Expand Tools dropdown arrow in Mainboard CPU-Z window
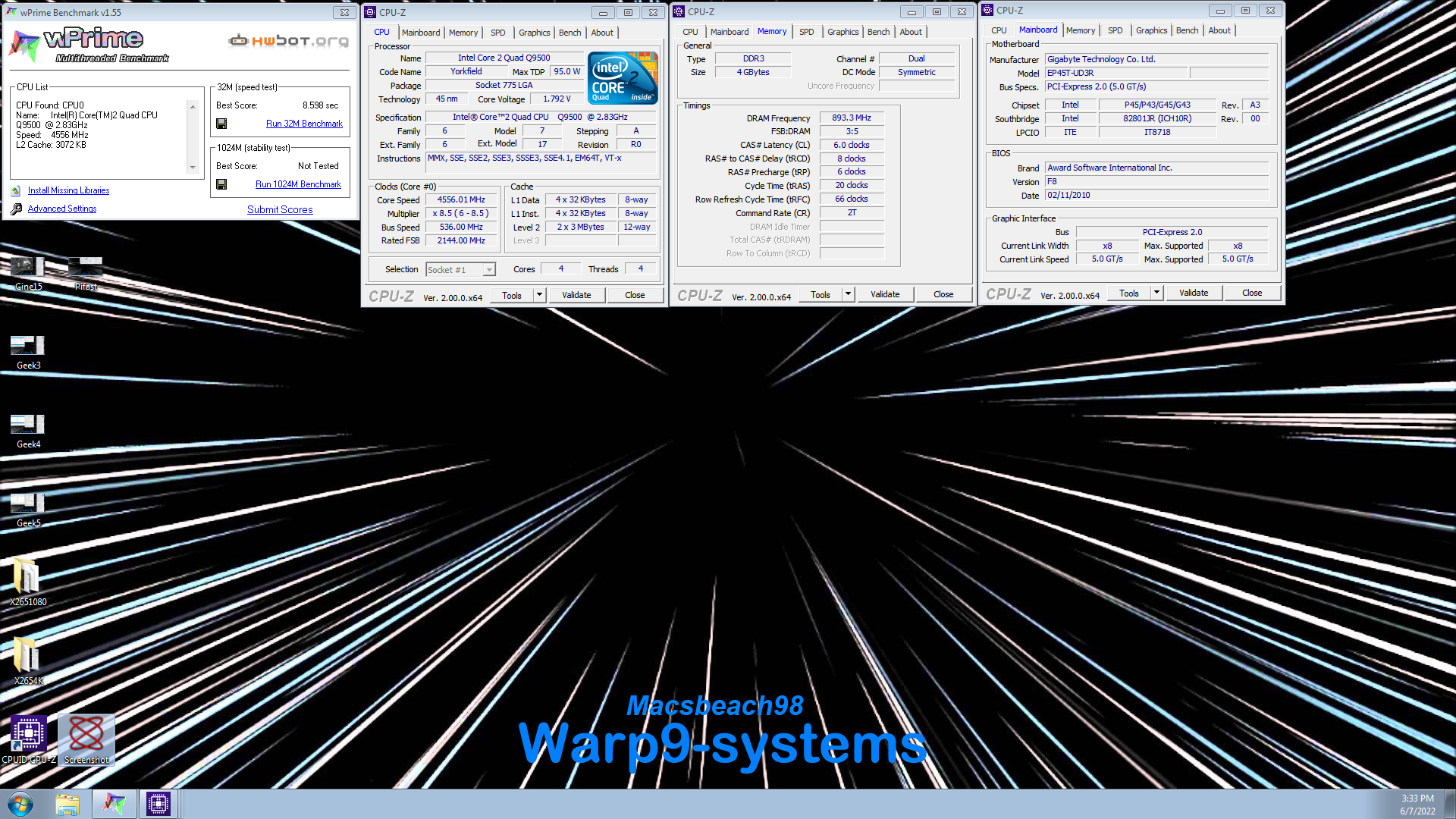 [1156, 293]
